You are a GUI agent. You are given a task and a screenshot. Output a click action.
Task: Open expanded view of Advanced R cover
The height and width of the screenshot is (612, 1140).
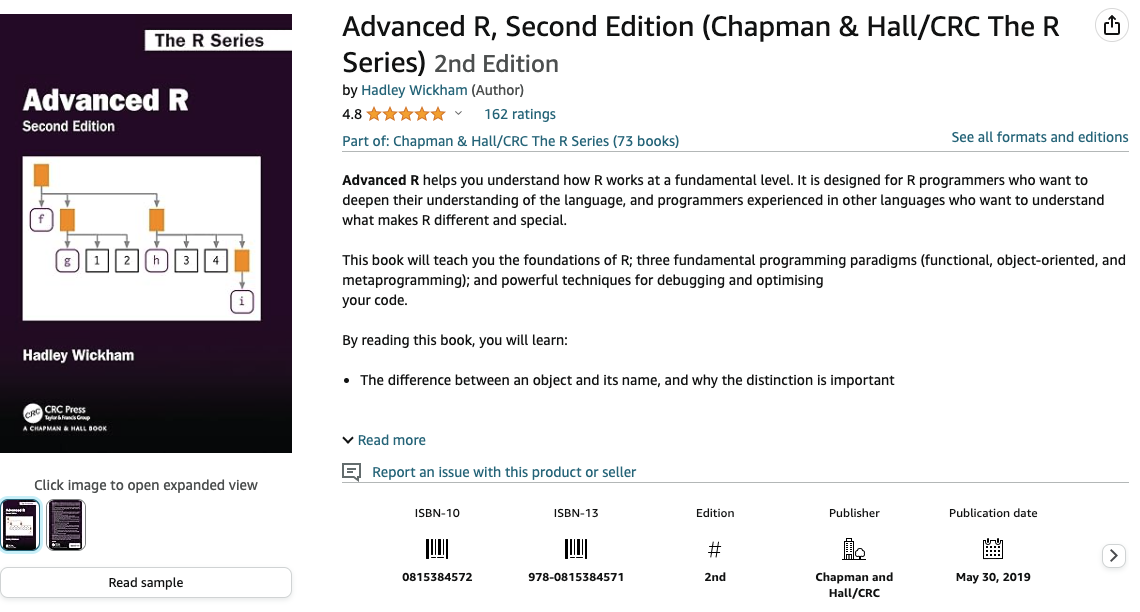pyautogui.click(x=145, y=233)
